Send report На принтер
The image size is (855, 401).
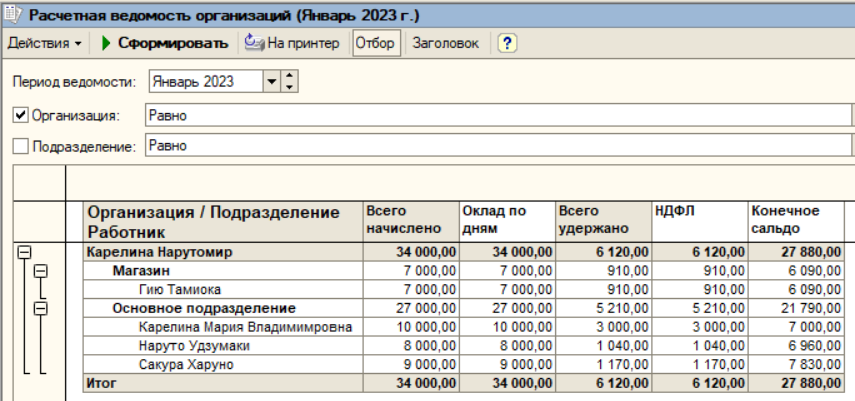coord(292,43)
